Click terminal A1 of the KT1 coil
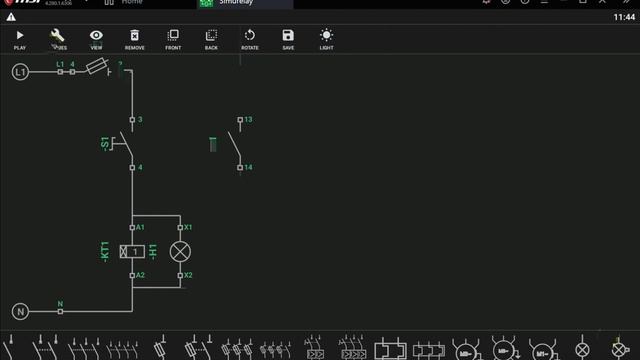Screen dimensions: 640x360 (132, 227)
